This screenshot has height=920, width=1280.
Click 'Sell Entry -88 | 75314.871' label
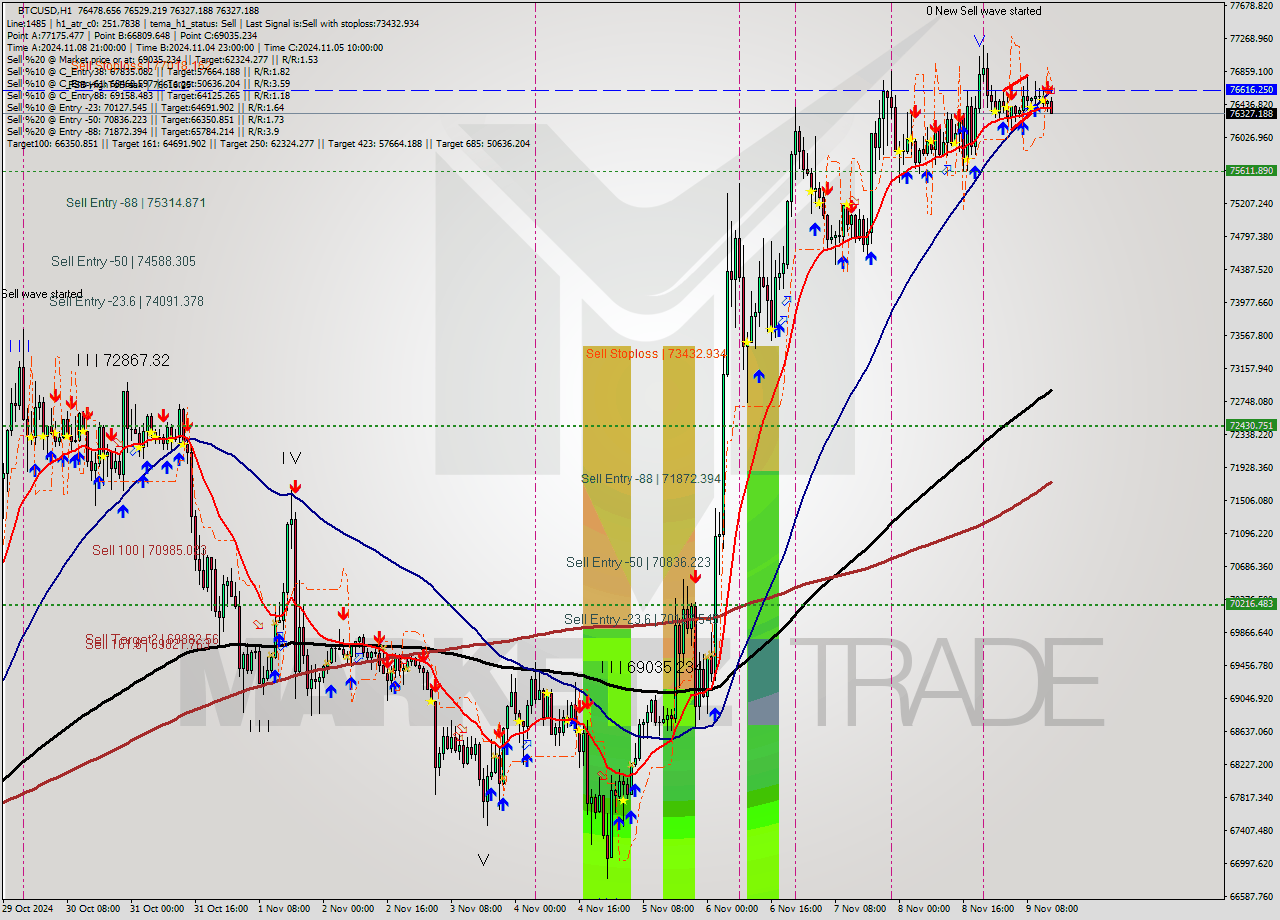(x=136, y=203)
